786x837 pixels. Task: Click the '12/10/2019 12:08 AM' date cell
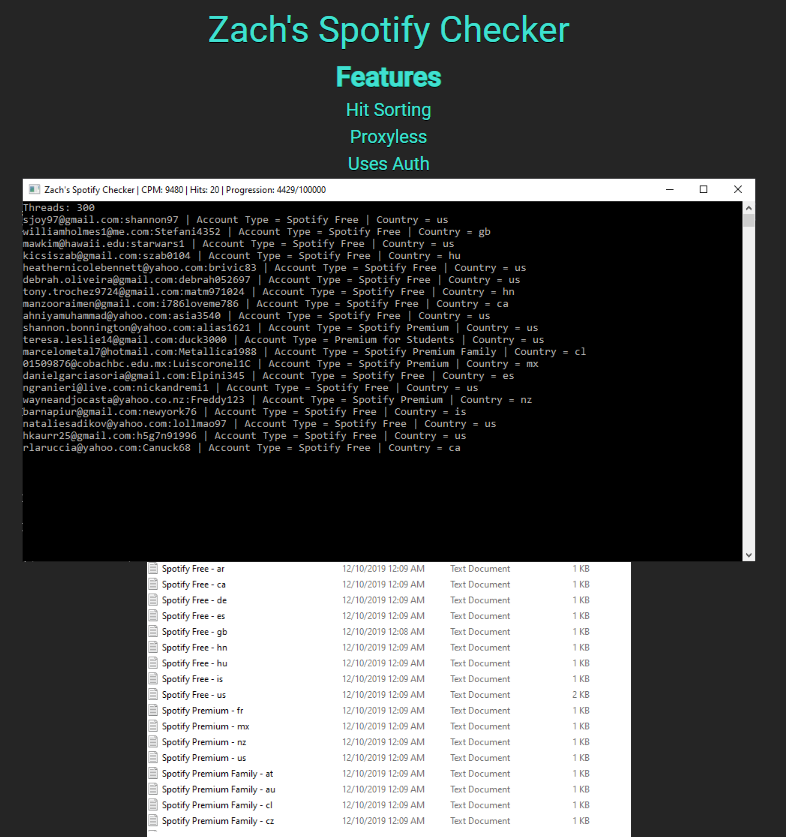(x=383, y=631)
